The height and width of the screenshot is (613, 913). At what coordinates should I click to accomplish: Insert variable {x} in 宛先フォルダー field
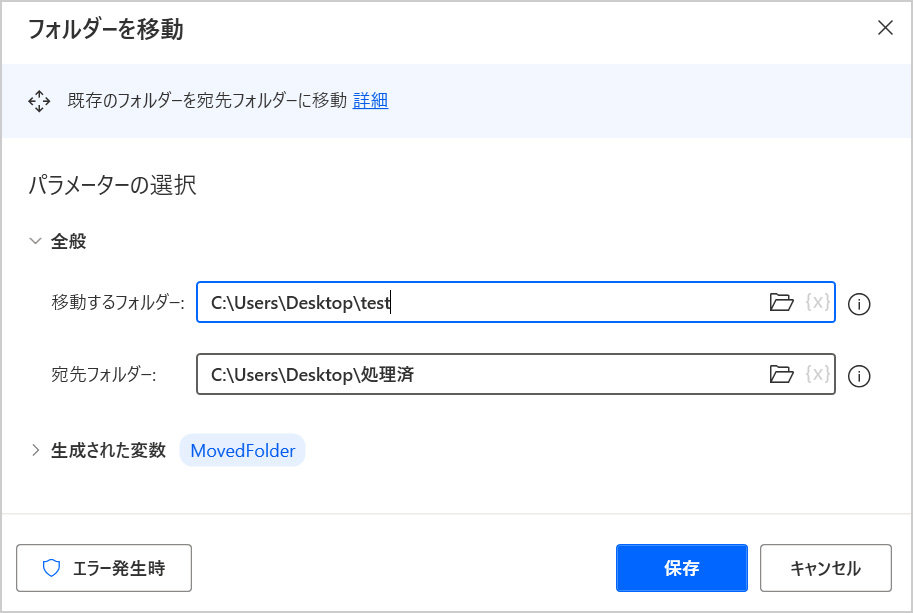(x=817, y=375)
